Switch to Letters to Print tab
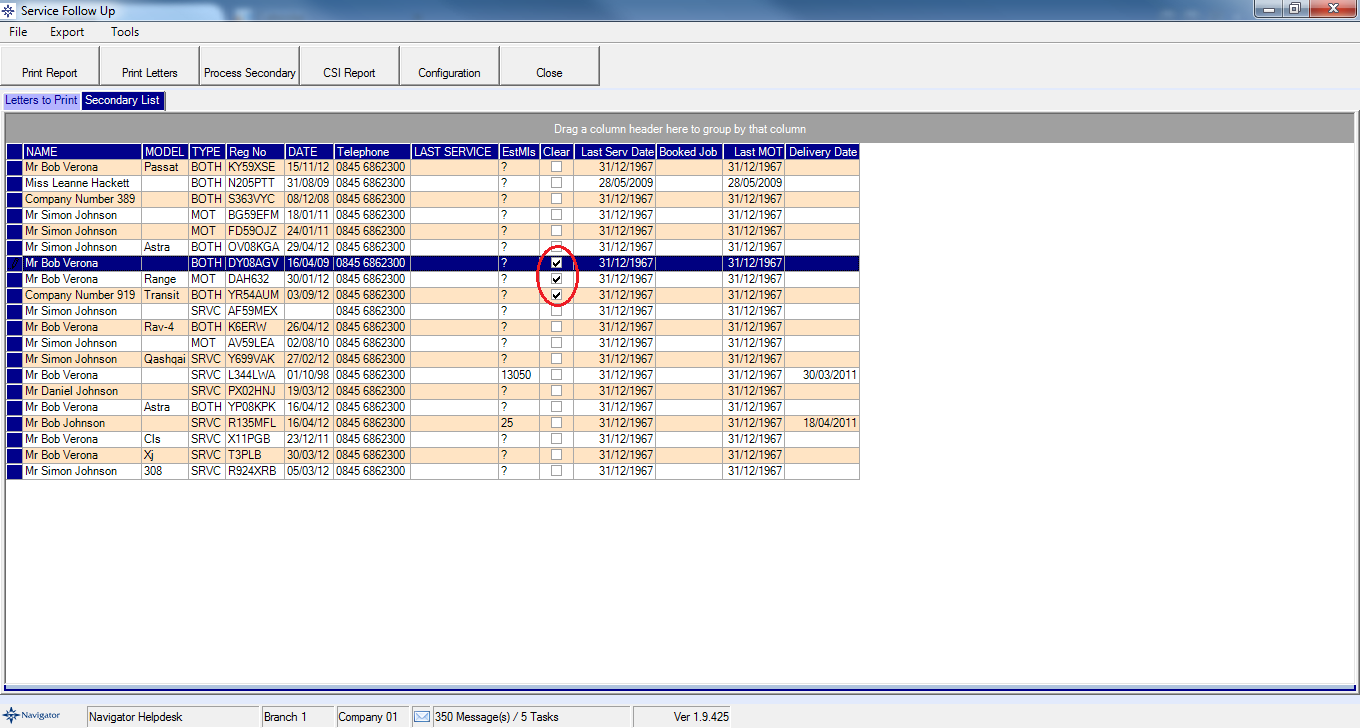 [x=41, y=100]
